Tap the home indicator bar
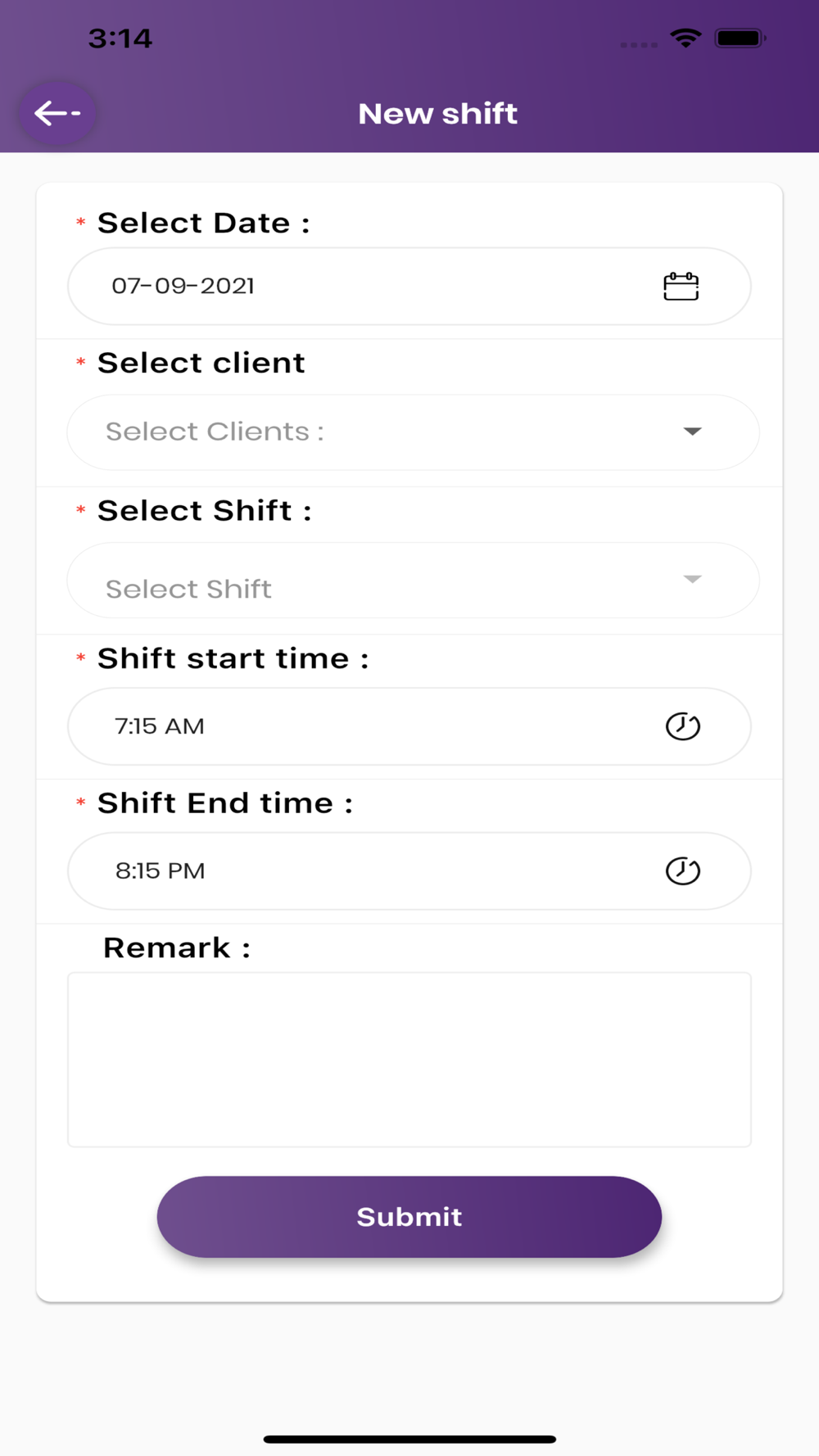The width and height of the screenshot is (819, 1456). [x=409, y=1439]
